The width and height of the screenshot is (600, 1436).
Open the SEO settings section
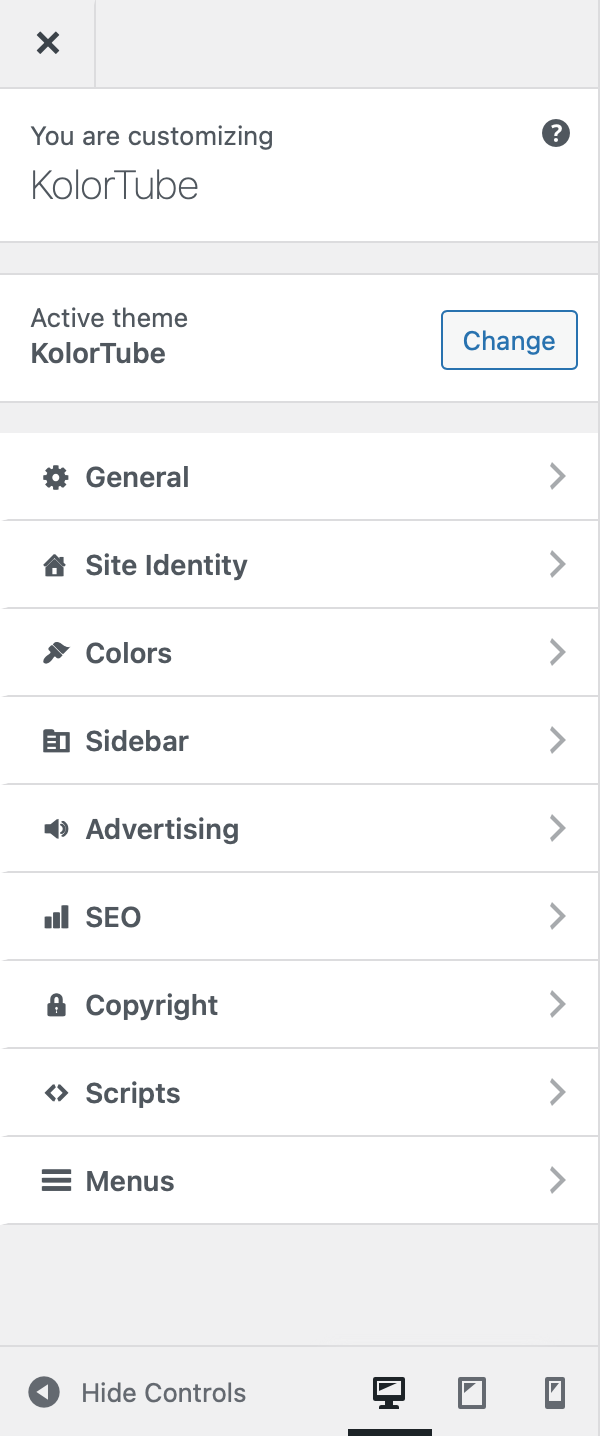coord(300,917)
